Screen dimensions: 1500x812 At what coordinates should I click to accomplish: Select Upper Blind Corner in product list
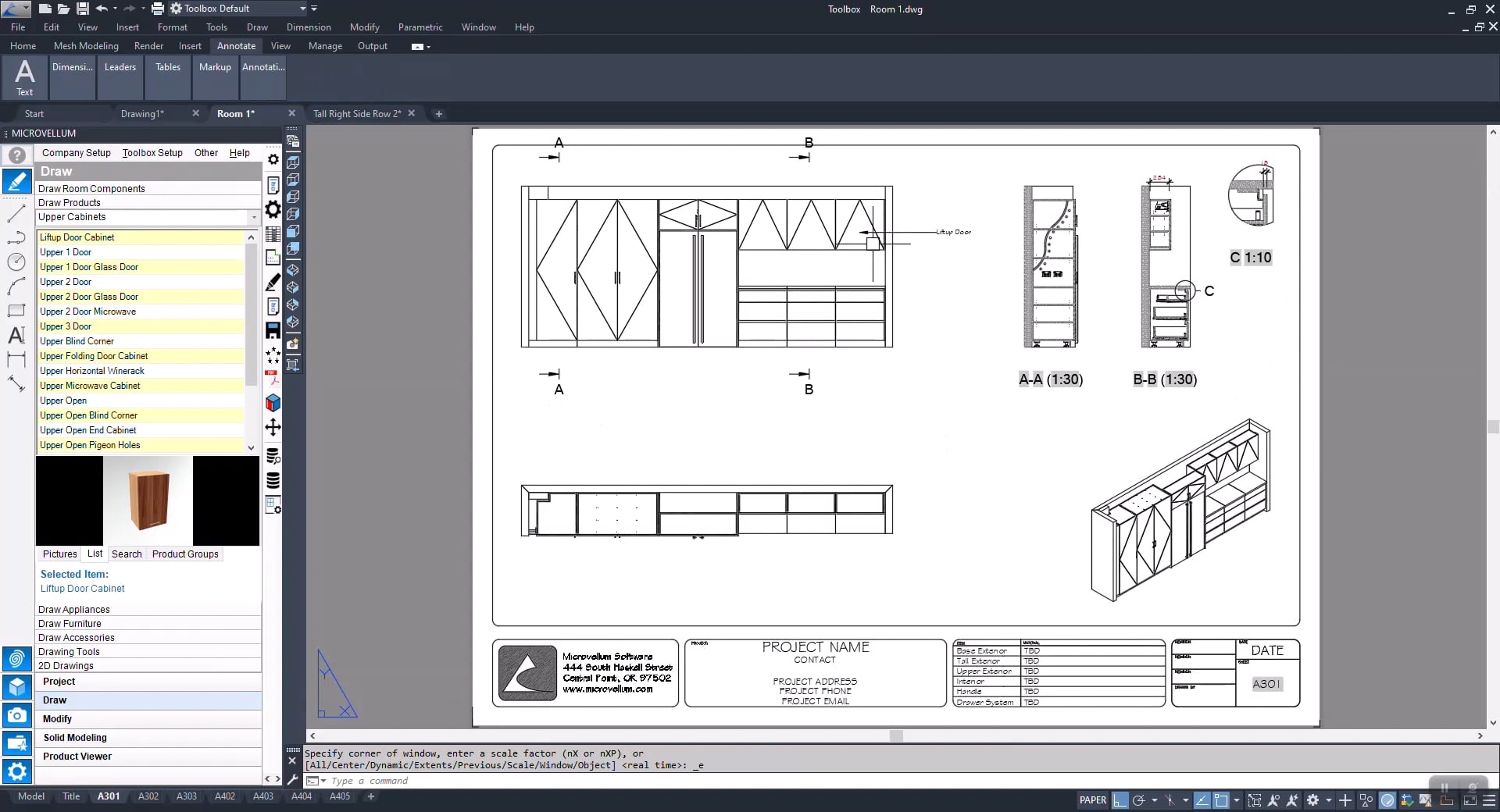coord(141,341)
